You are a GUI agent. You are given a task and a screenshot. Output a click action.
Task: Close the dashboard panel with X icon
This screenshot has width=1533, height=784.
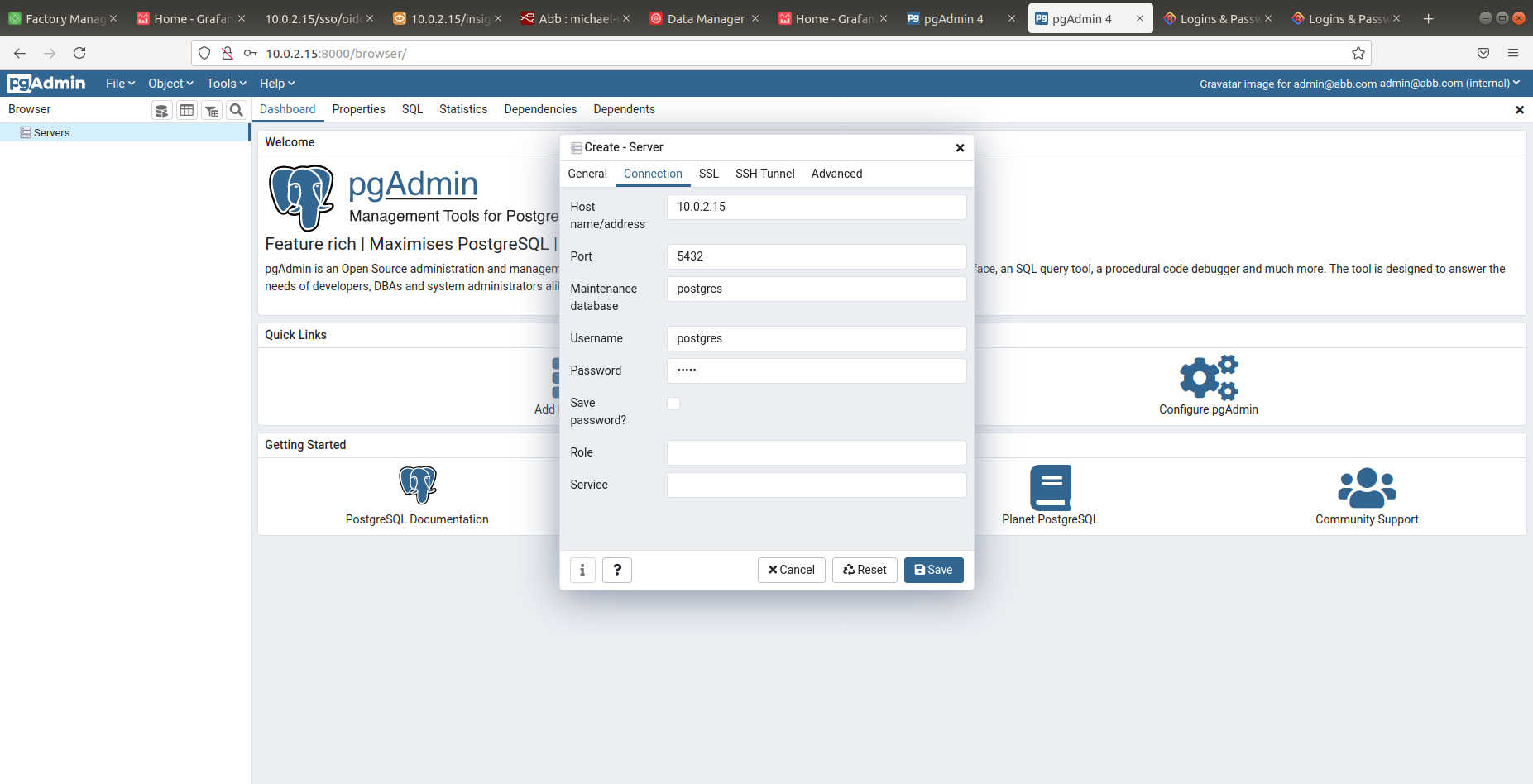tap(1520, 109)
